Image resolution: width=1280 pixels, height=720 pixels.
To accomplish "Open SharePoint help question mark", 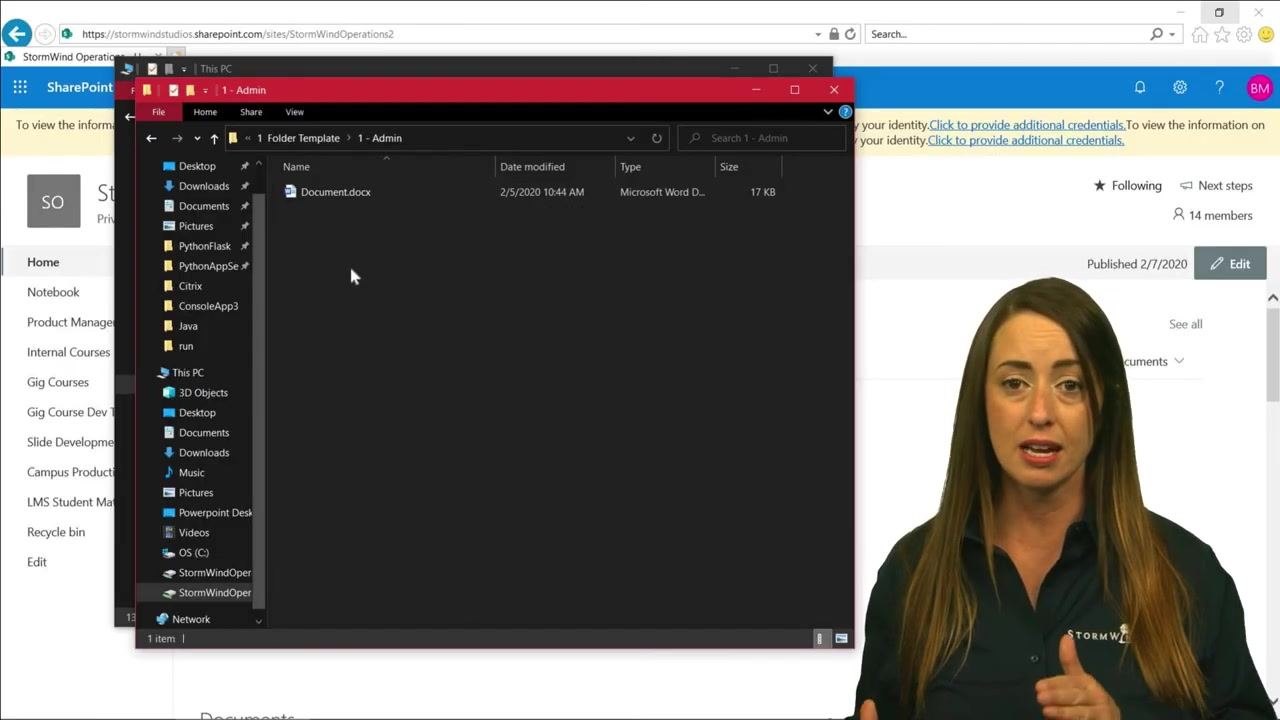I will pyautogui.click(x=1219, y=88).
